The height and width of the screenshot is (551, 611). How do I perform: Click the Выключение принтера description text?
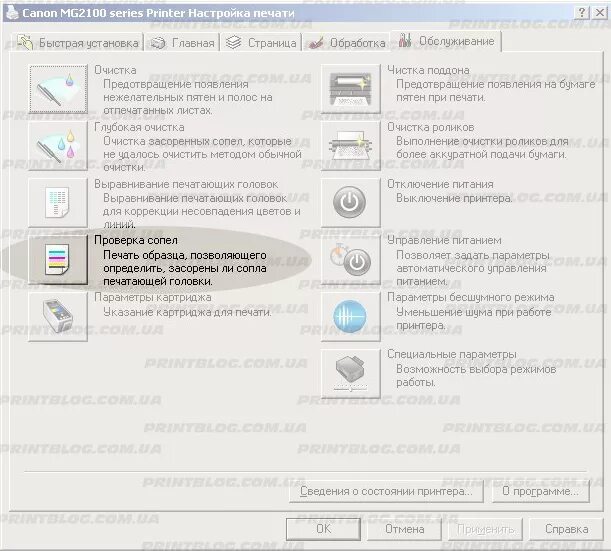coord(454,198)
